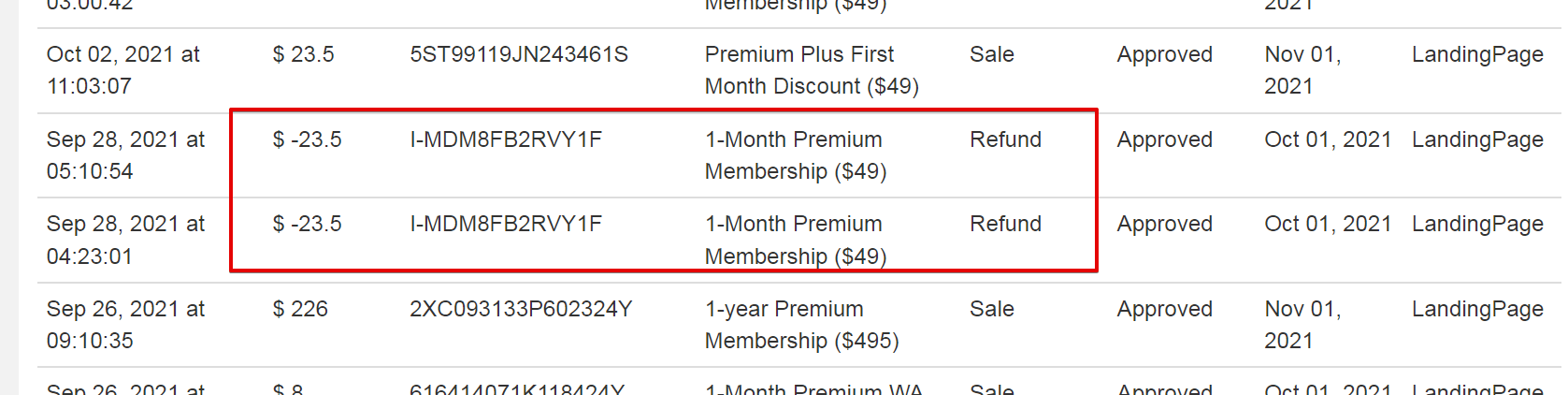Click the Sep 28, 2021 at 04:23:01 date
The width and height of the screenshot is (1568, 395).
tap(125, 240)
